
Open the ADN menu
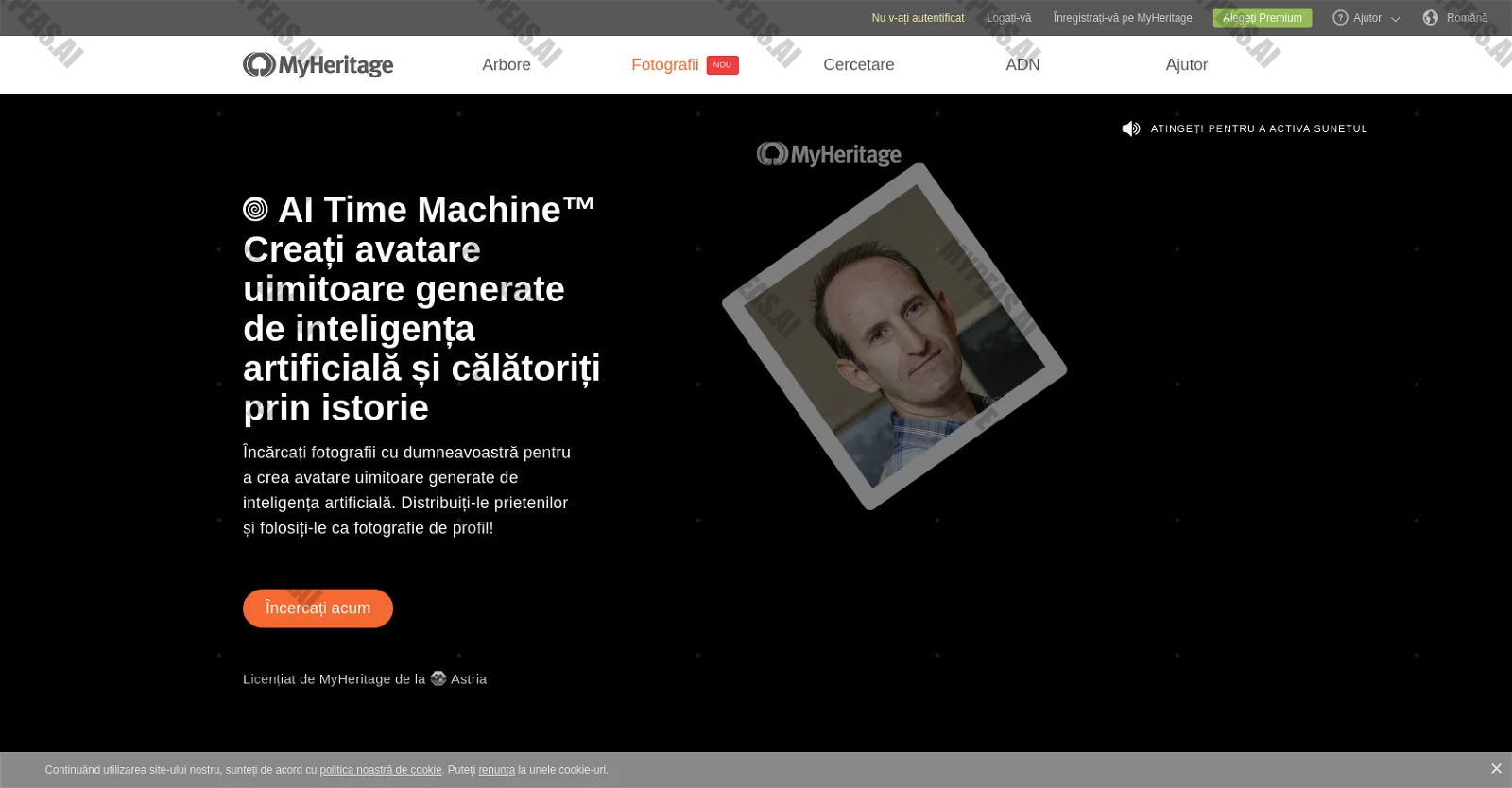1022,65
